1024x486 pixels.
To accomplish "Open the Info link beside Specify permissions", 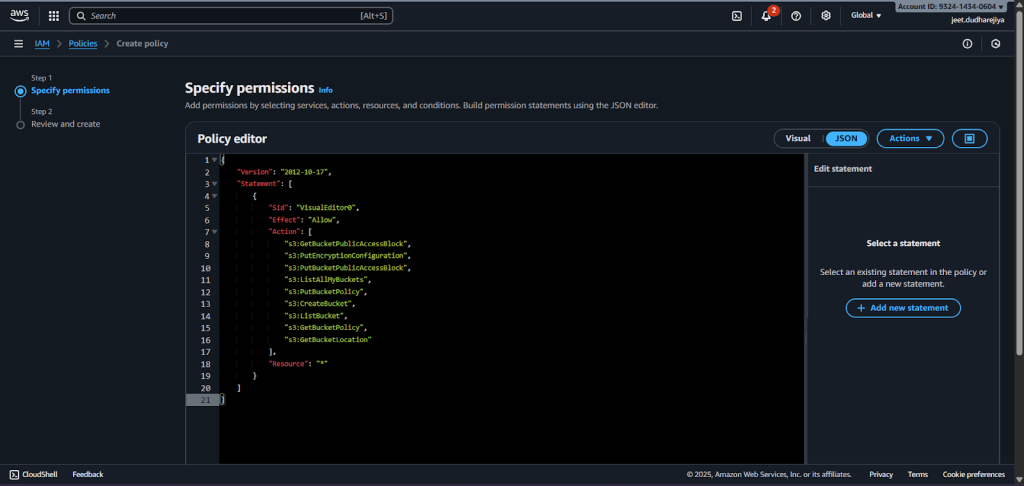I will coord(325,90).
